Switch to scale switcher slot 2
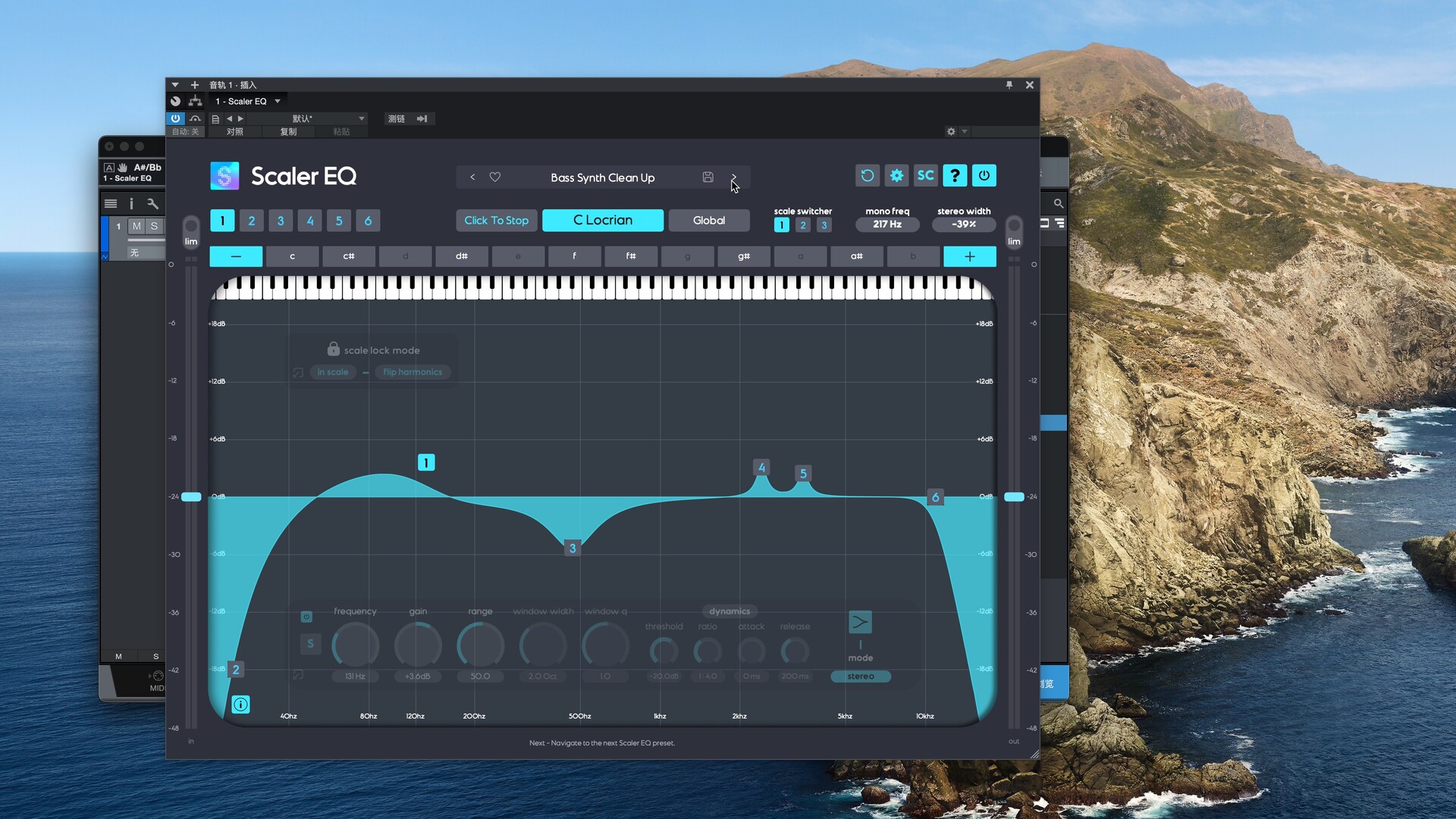Screen dimensions: 1456x819 [x=803, y=225]
